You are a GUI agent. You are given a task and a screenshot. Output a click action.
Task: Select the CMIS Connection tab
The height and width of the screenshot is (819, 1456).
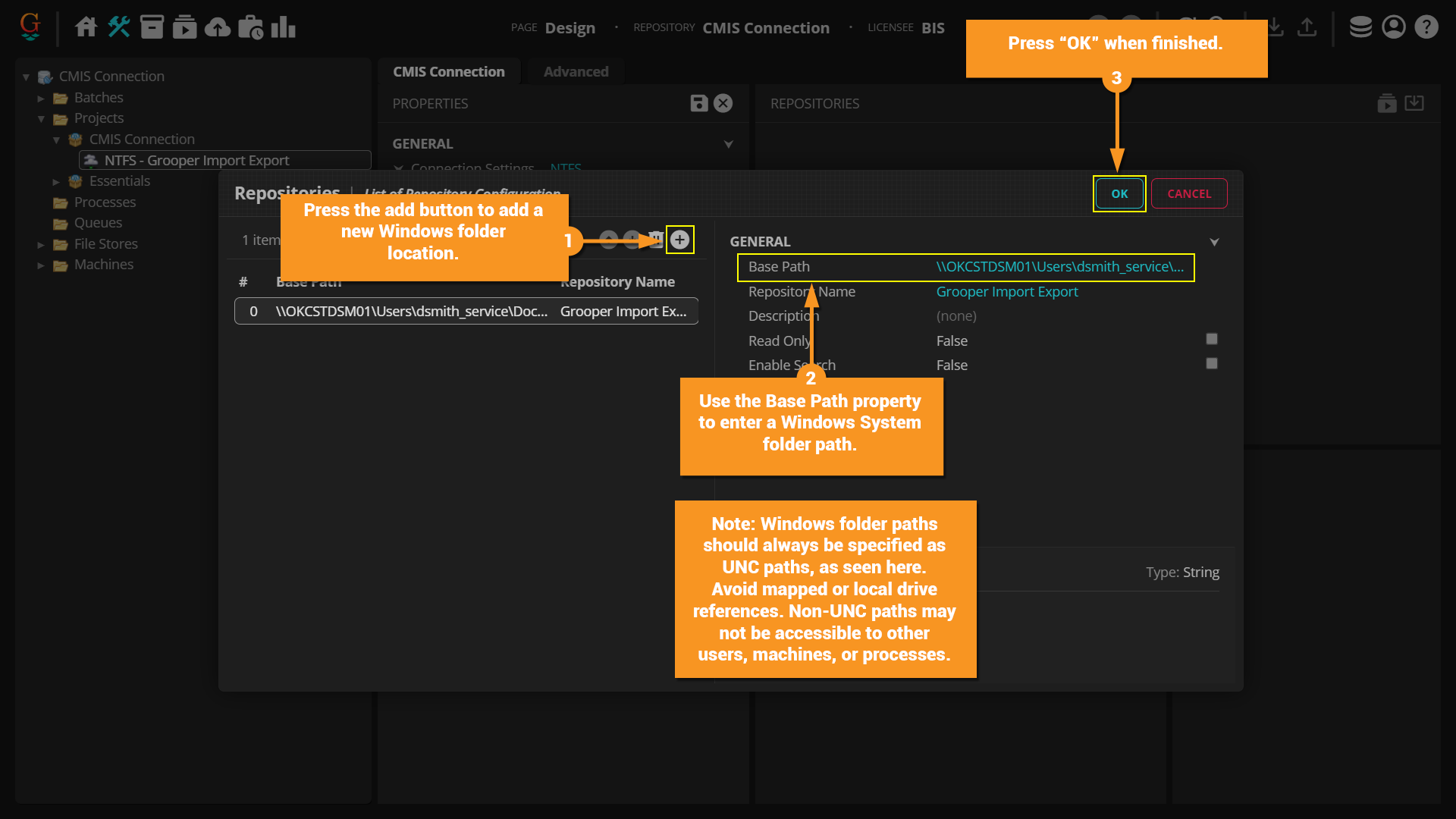(448, 71)
